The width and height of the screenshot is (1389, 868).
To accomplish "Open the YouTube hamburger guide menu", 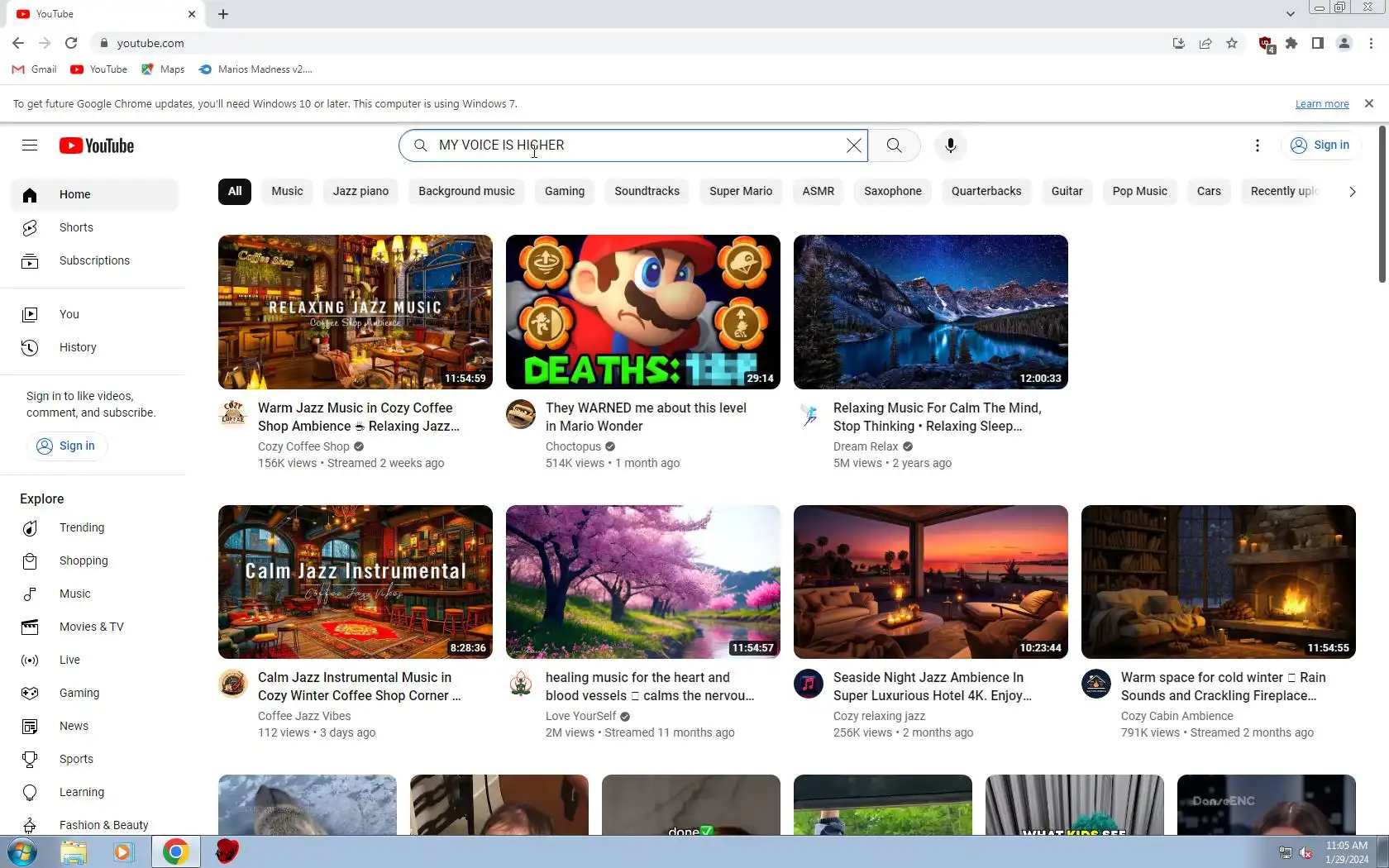I will point(30,145).
